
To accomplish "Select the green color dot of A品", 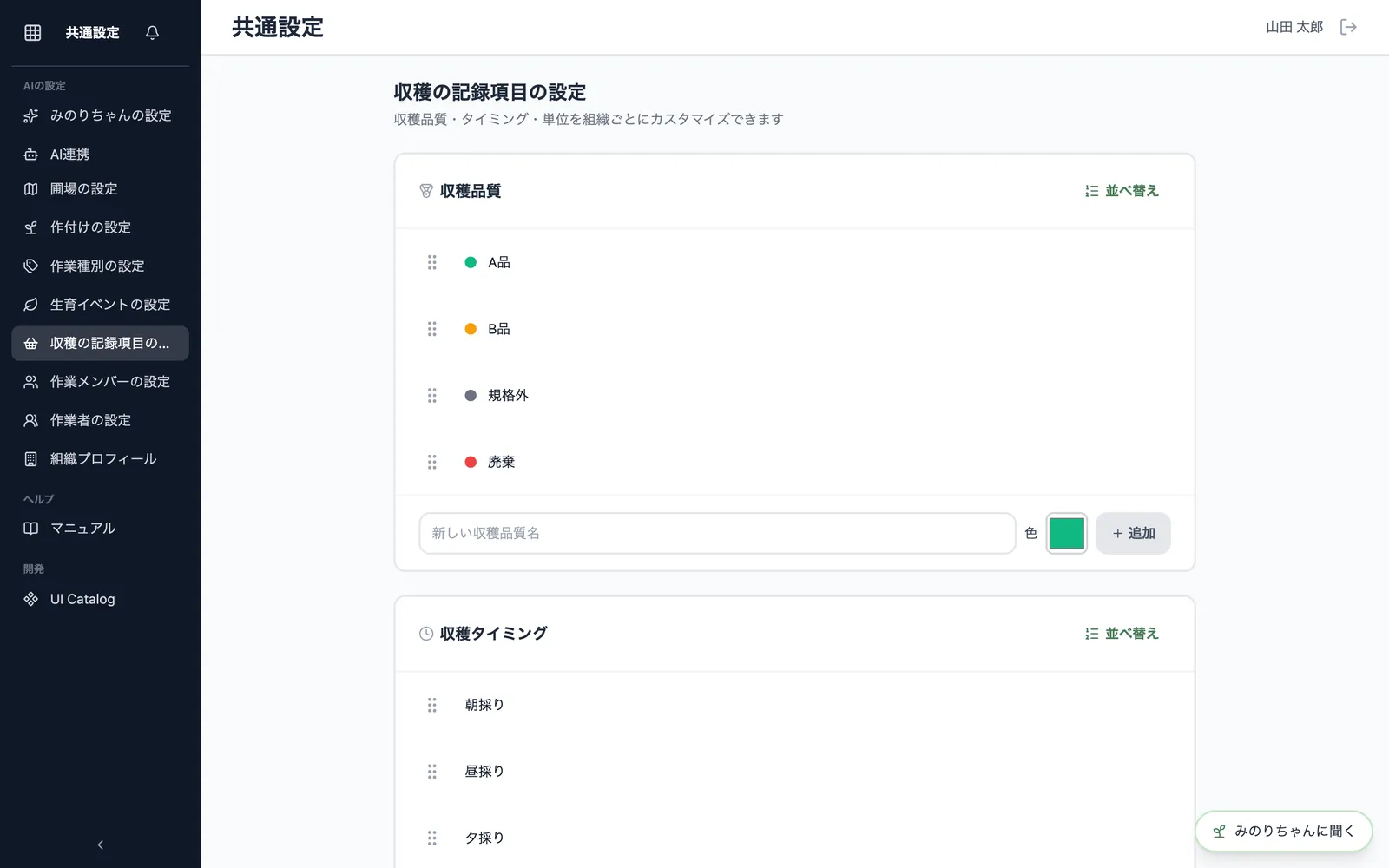I will pos(471,262).
